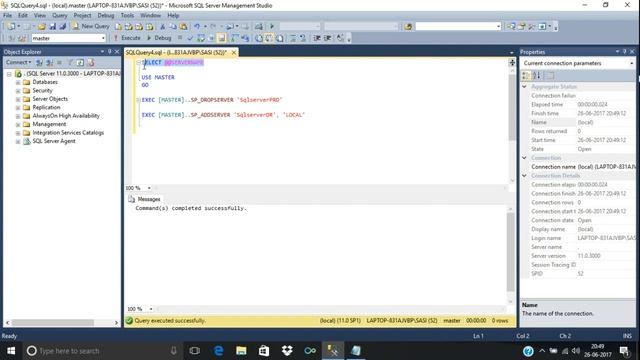The height and width of the screenshot is (360, 640).
Task: Save the query with disk icon
Action: [x=52, y=26]
